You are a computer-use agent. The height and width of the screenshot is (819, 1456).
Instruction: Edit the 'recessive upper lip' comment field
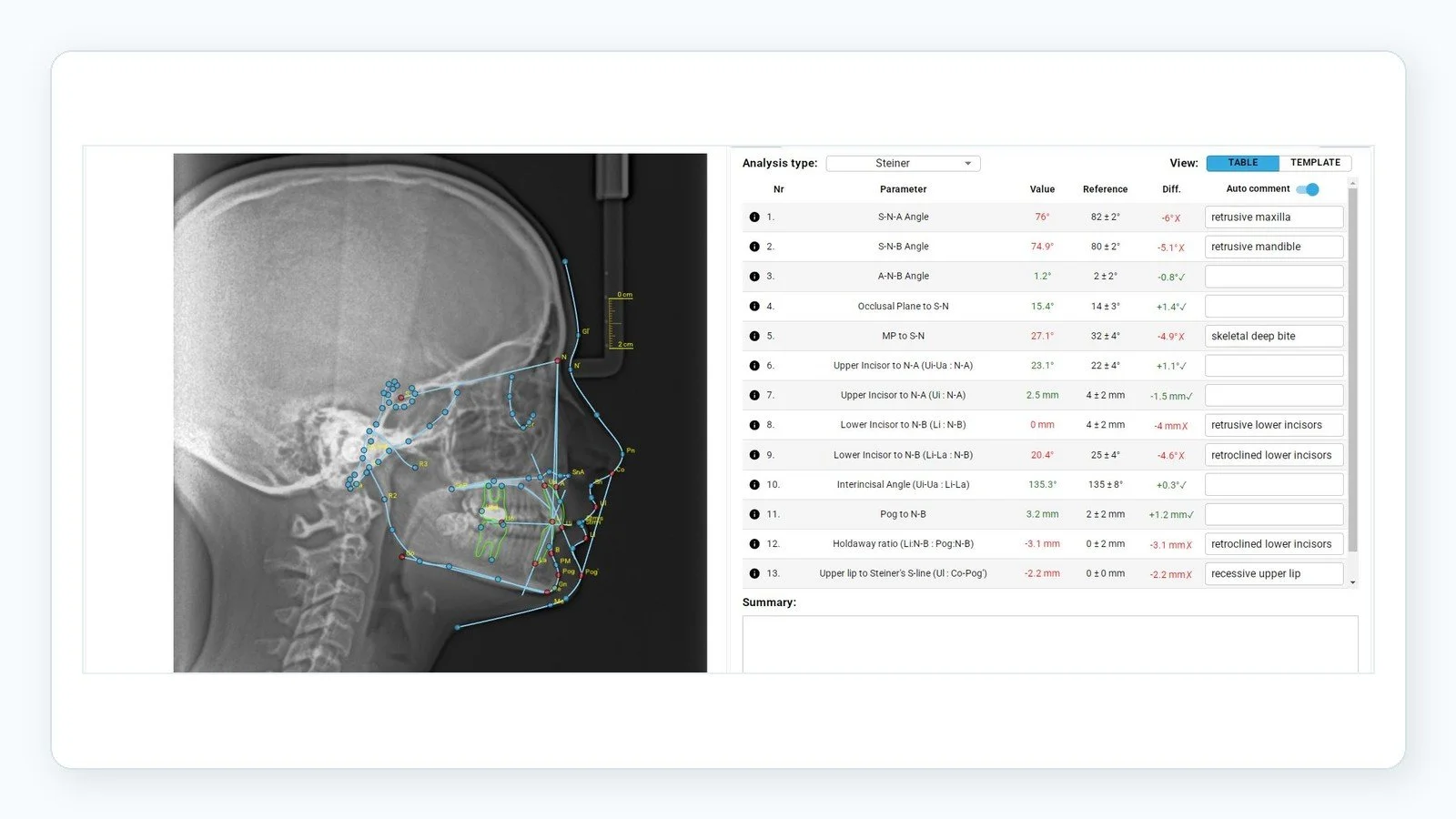(1274, 574)
